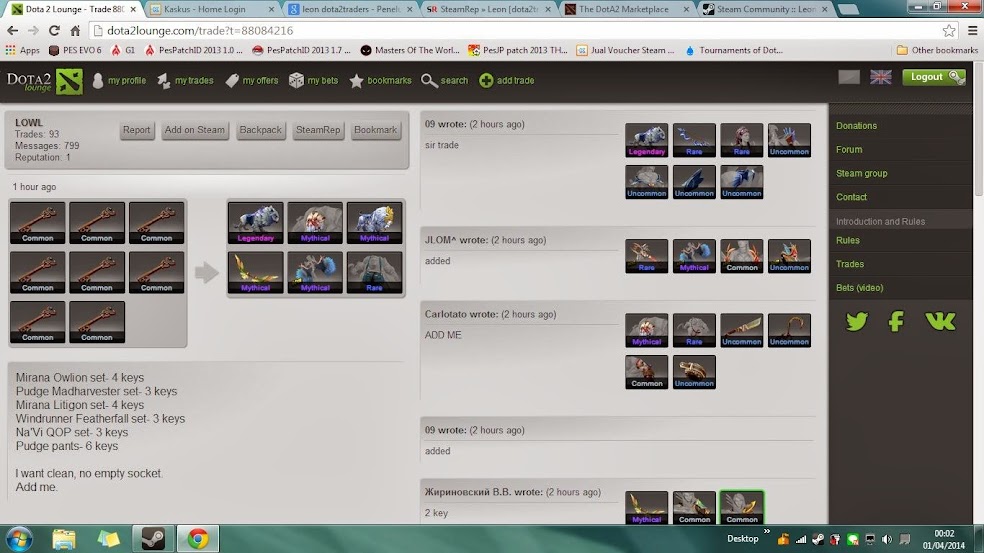Open Bets (video) link

coord(859,288)
